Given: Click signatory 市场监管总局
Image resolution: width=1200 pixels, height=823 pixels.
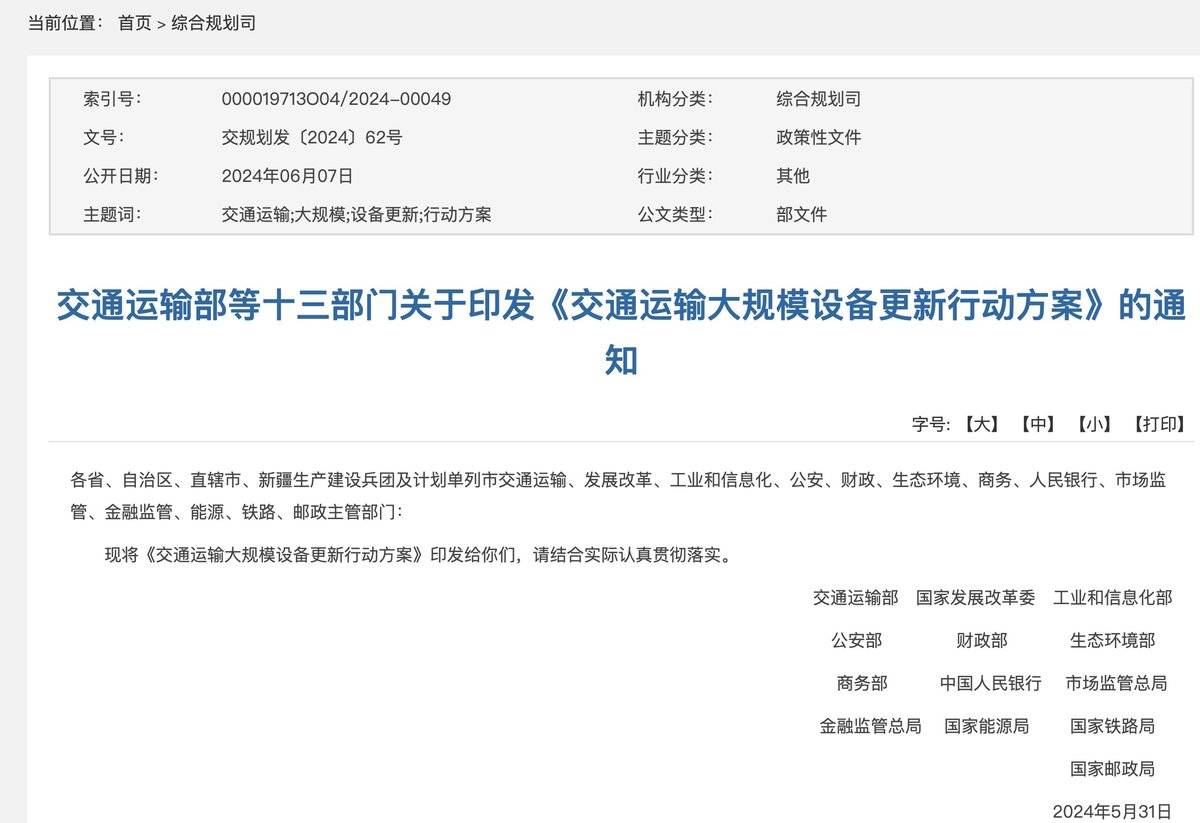Looking at the screenshot, I should pyautogui.click(x=1116, y=683).
